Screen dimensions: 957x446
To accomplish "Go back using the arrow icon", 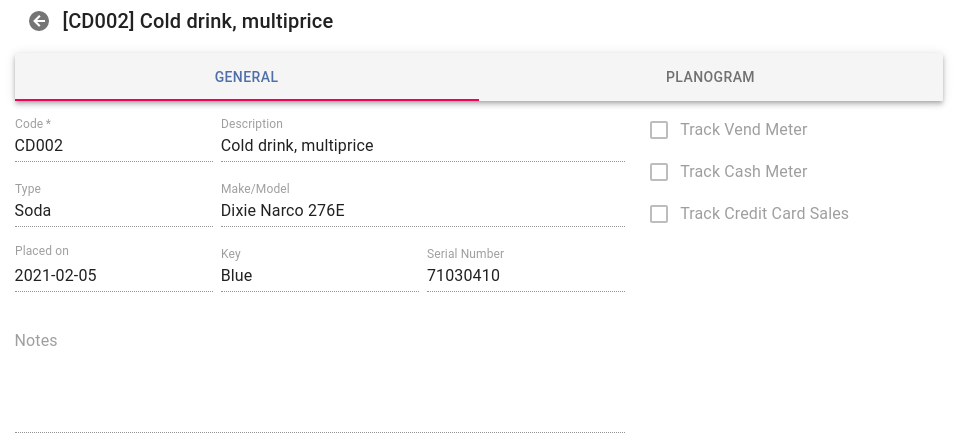I will point(39,21).
